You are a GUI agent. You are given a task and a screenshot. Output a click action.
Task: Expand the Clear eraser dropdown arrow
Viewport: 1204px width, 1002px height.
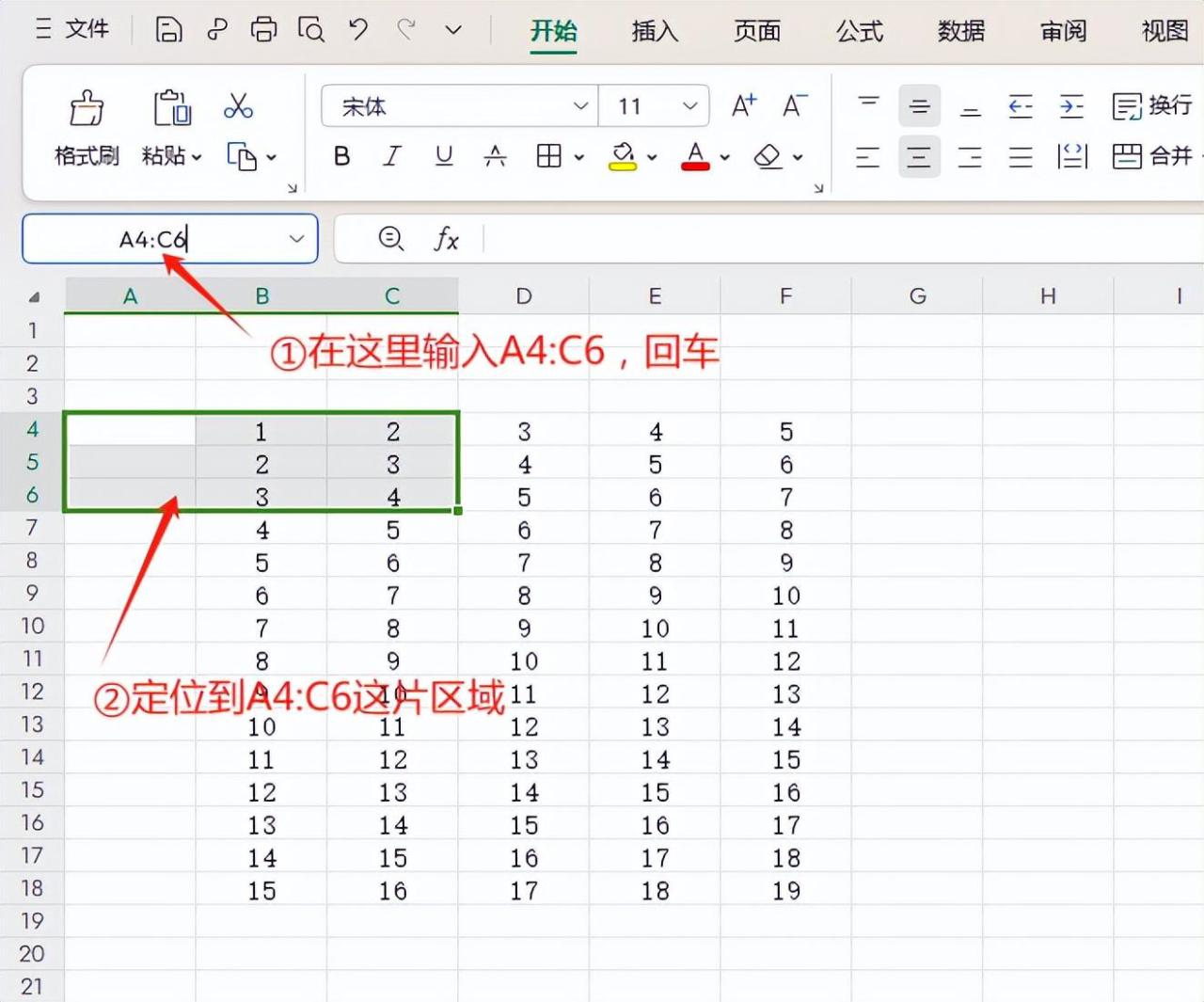click(x=798, y=157)
